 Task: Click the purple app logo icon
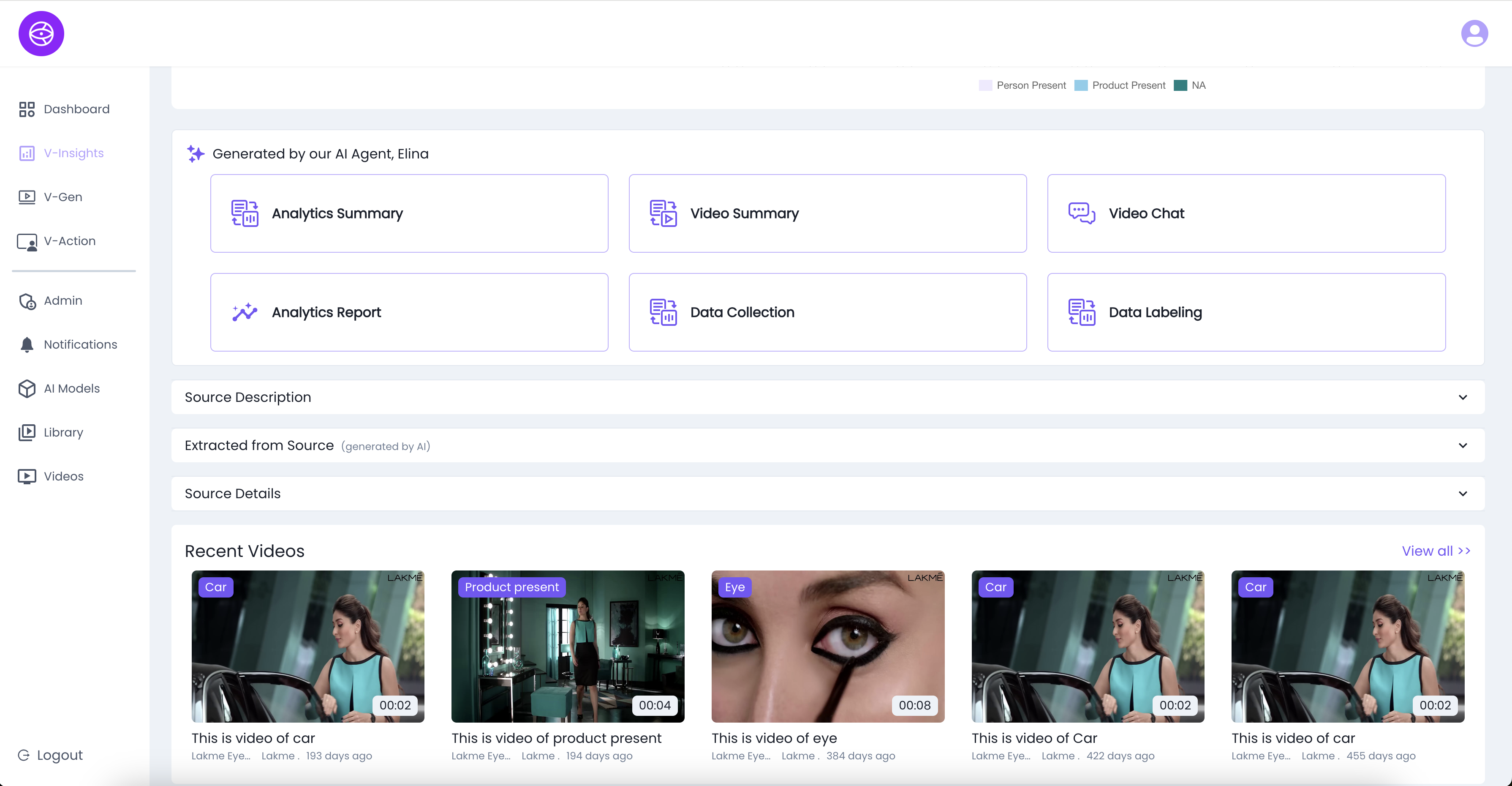(x=41, y=33)
